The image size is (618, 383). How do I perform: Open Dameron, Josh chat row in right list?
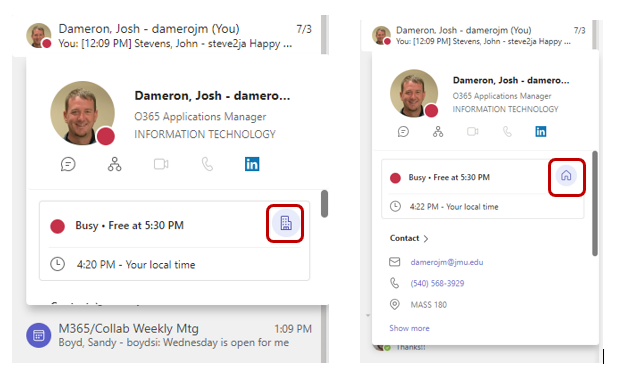[477, 35]
